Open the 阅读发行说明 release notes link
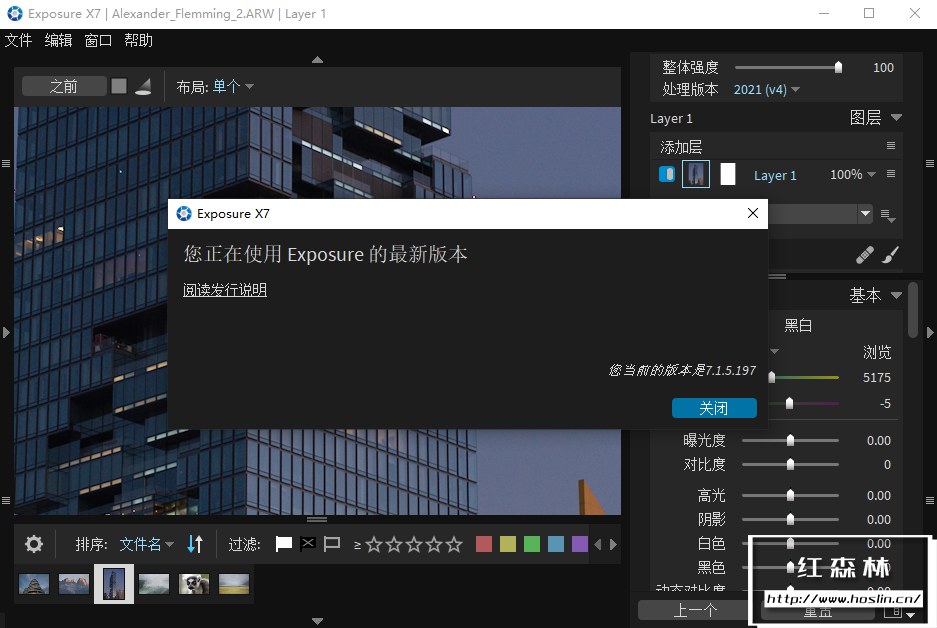The height and width of the screenshot is (628, 937). click(x=225, y=290)
